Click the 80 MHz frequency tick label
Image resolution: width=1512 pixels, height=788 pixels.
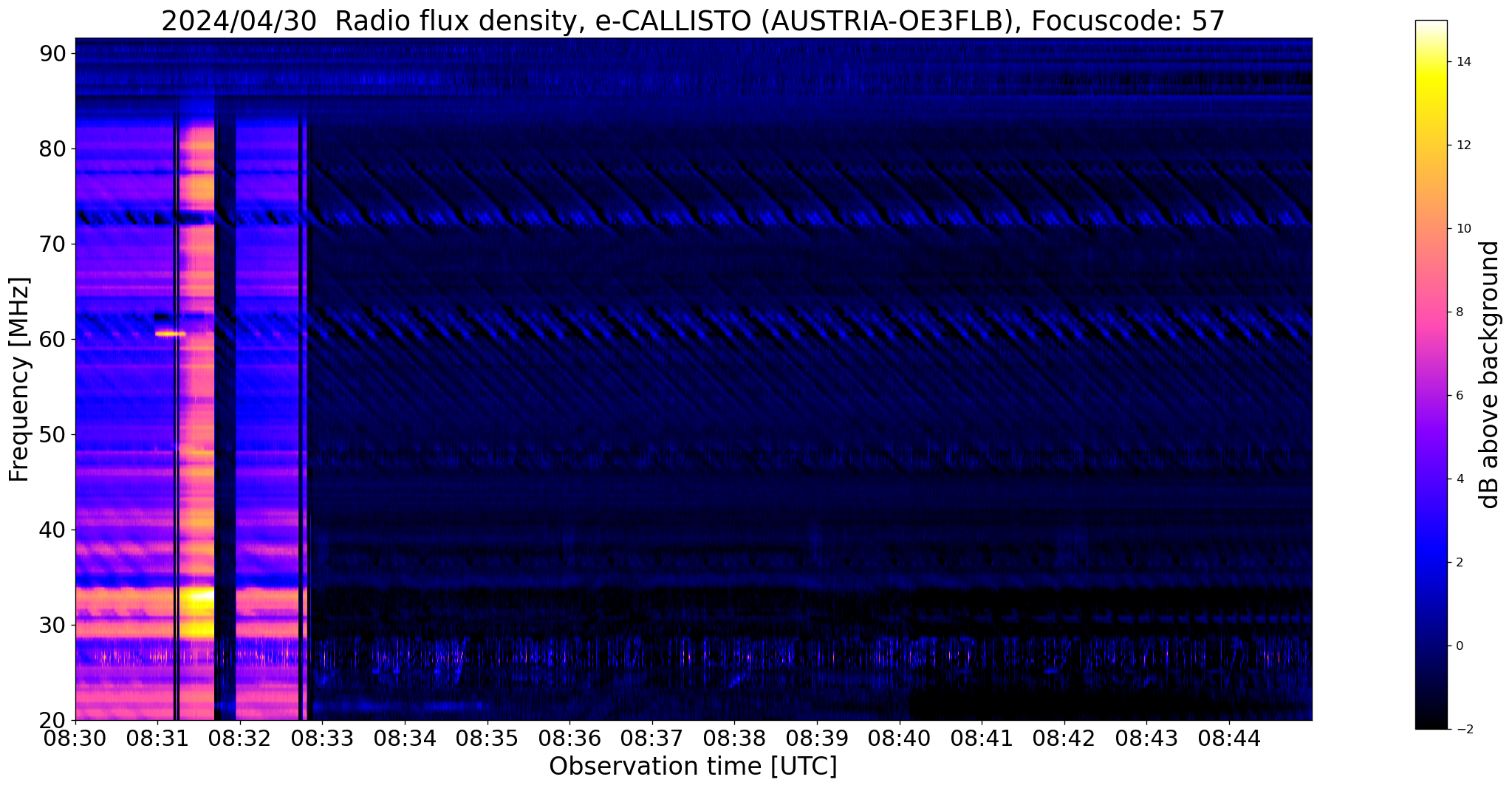52,149
